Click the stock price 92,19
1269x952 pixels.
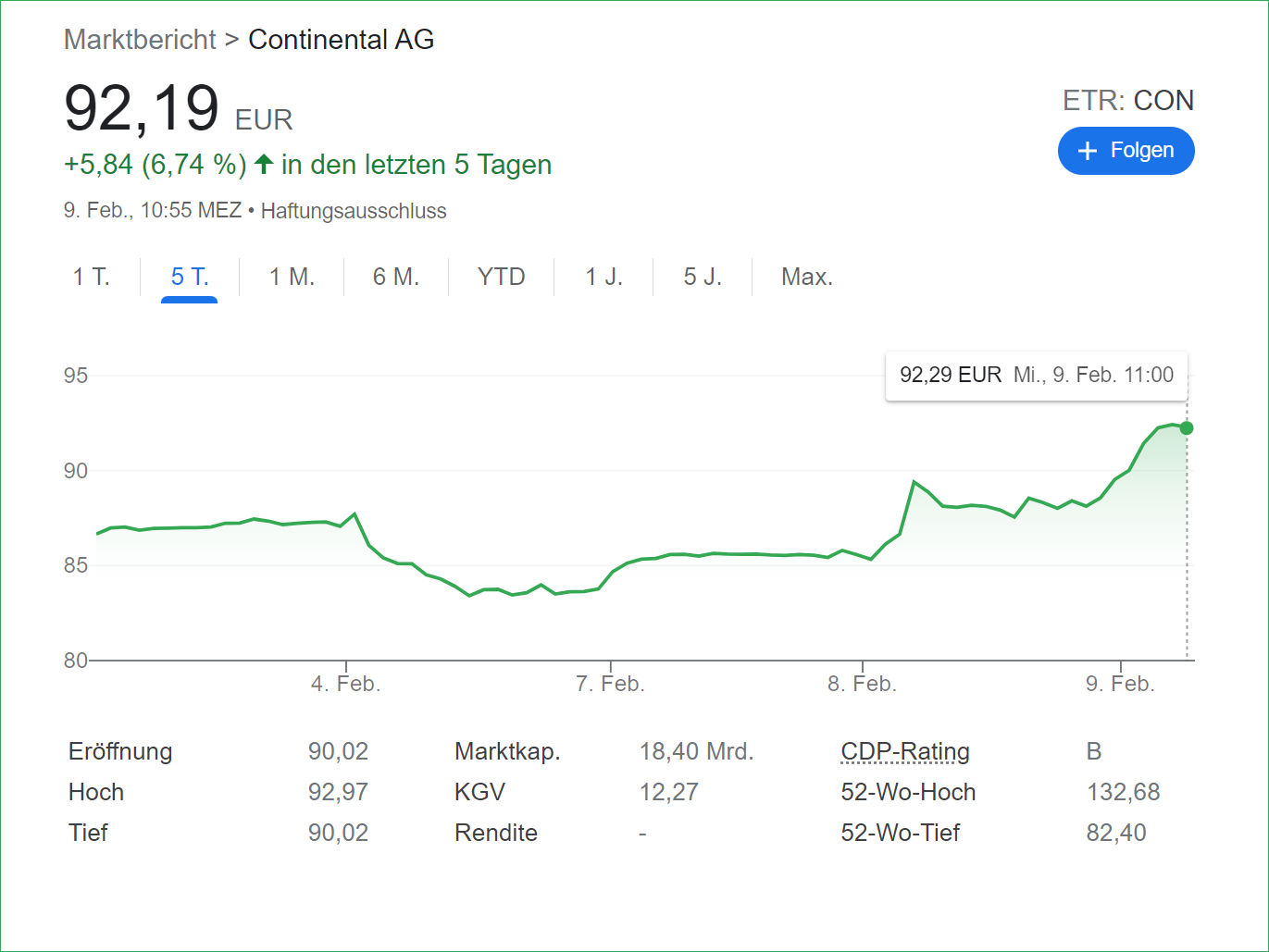pyautogui.click(x=142, y=108)
